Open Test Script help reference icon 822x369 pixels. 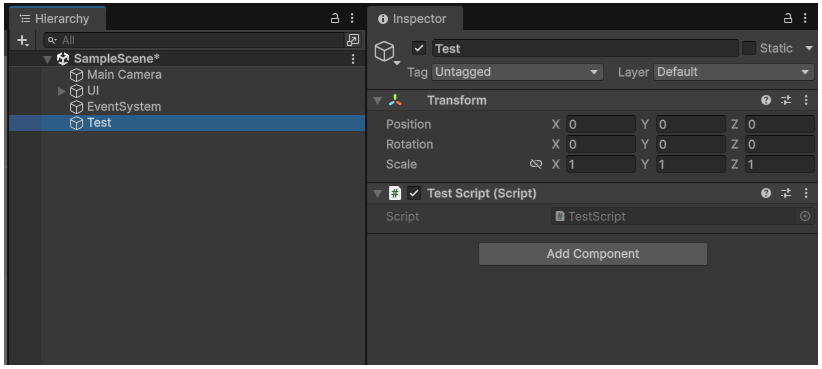(x=766, y=193)
